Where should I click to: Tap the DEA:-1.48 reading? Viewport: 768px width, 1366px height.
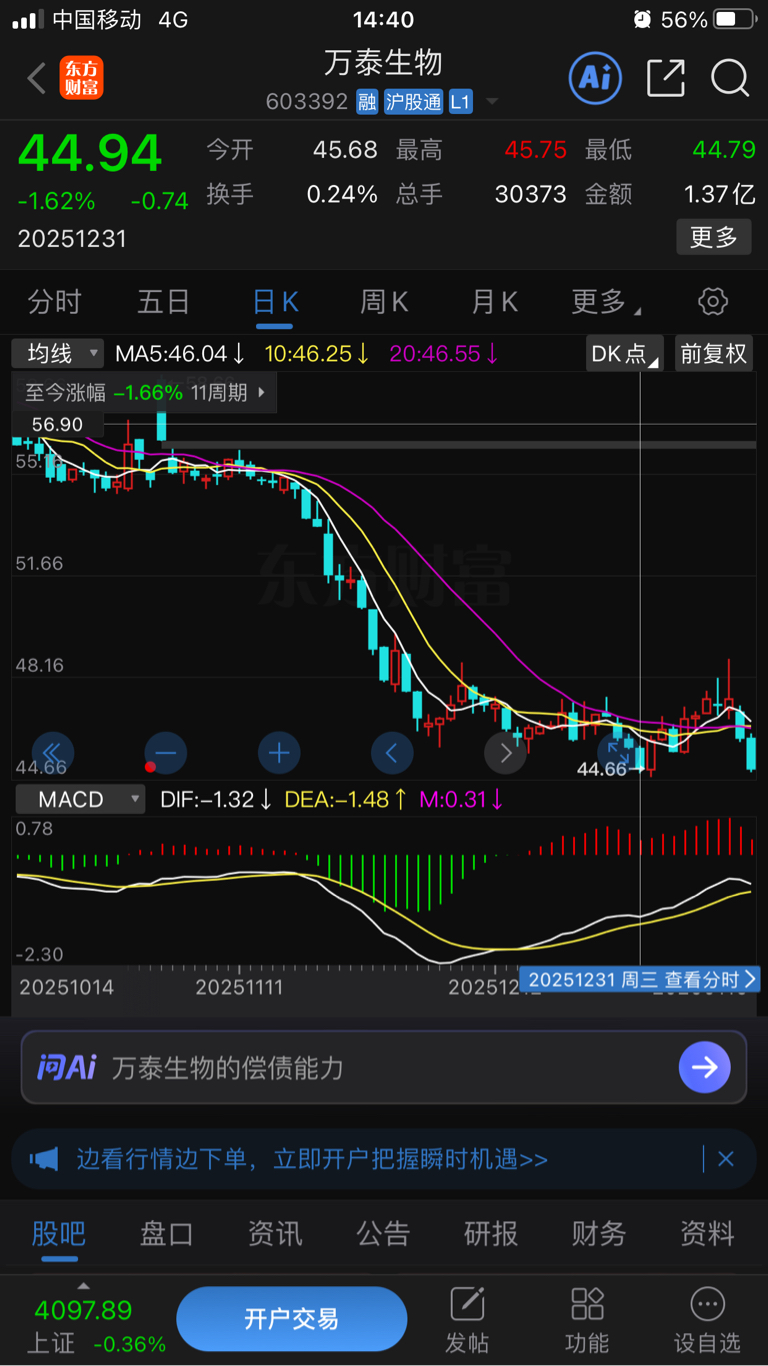point(346,799)
